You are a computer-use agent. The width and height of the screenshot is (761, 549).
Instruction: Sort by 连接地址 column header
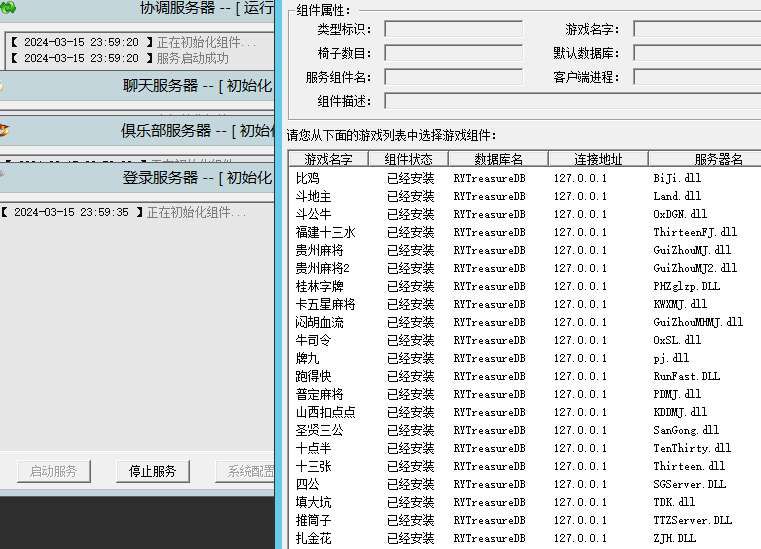[x=598, y=159]
